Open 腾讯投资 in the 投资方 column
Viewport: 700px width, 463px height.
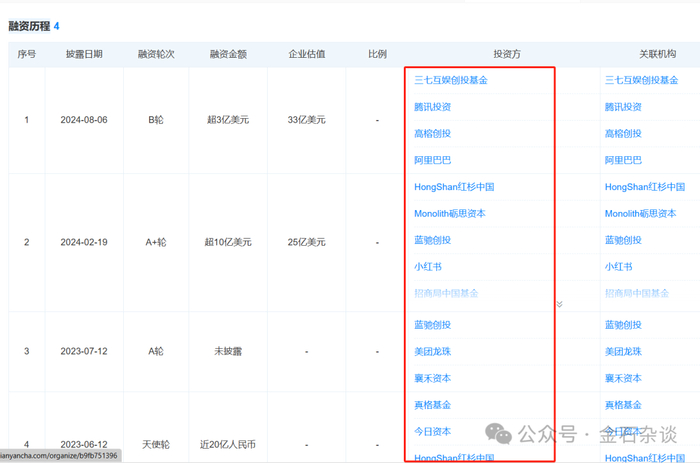432,107
